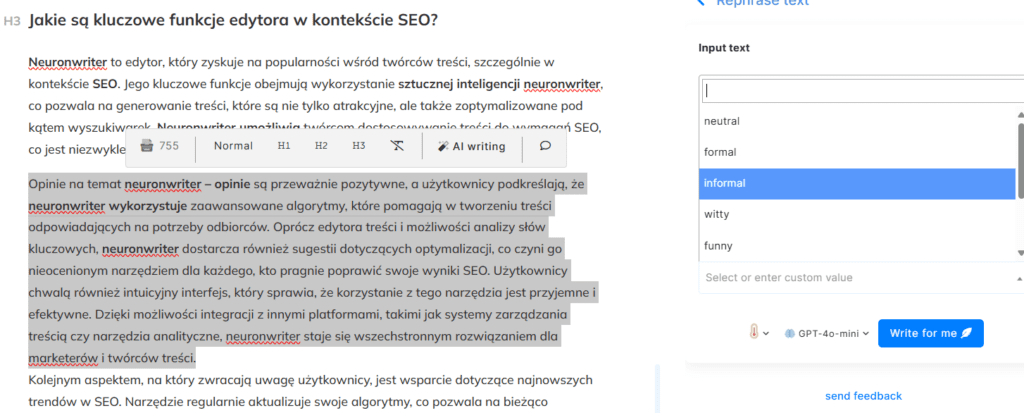Click the tone list search input field

tap(860, 91)
